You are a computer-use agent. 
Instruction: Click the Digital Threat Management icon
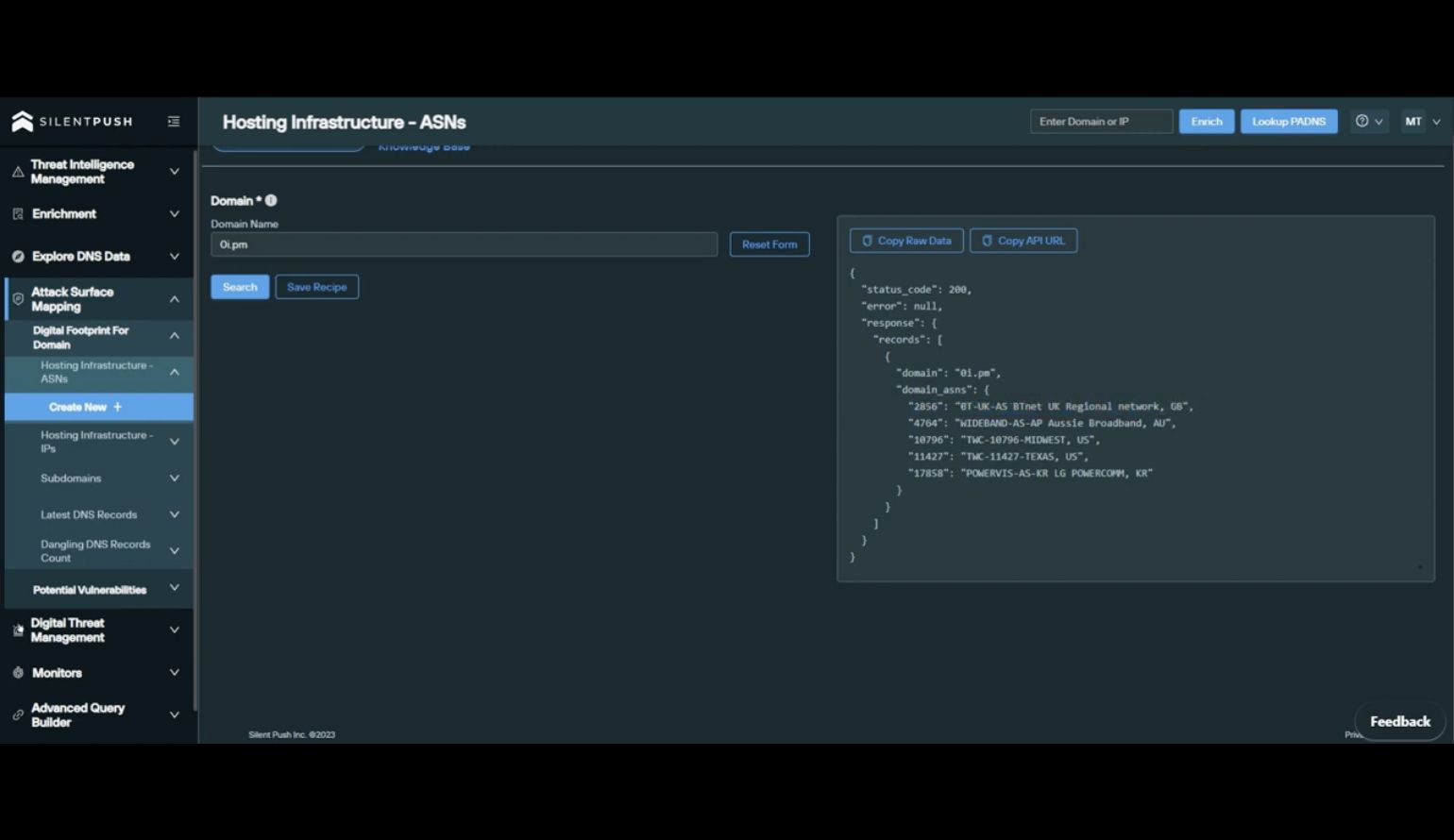tap(17, 630)
